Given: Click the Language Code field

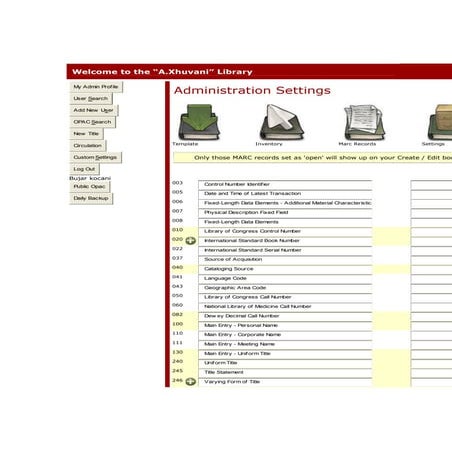Looking at the screenshot, I should [x=285, y=278].
